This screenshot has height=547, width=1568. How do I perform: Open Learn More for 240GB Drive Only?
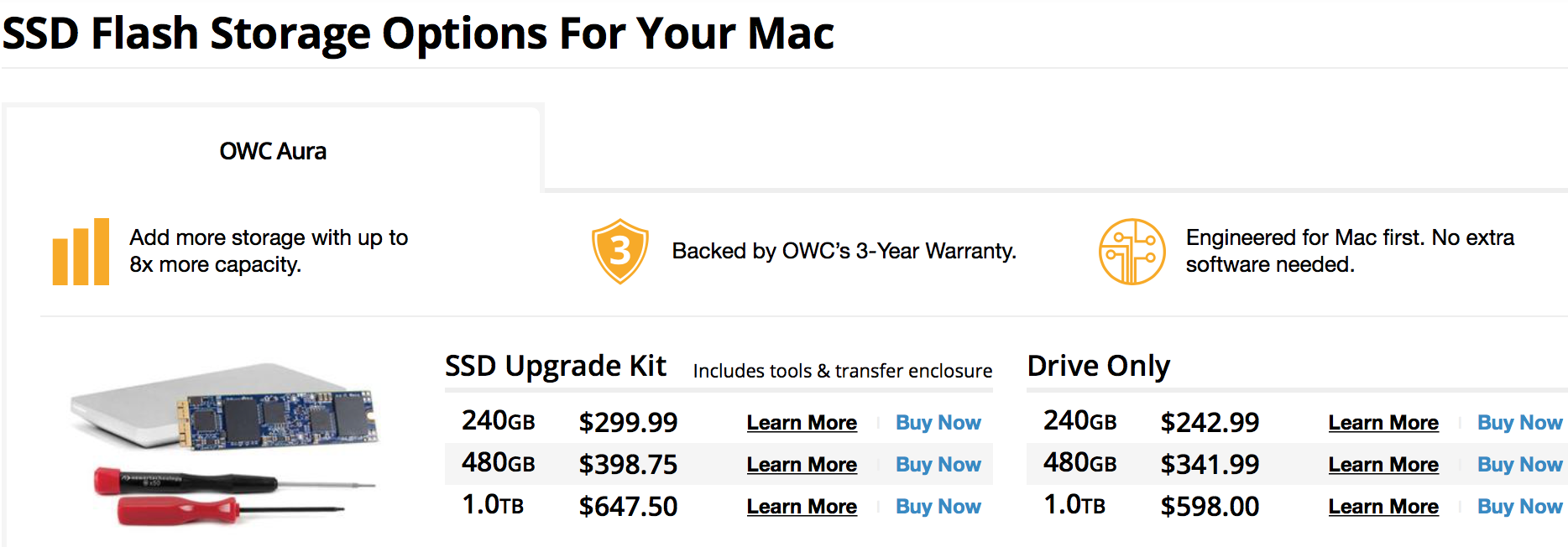point(1383,423)
